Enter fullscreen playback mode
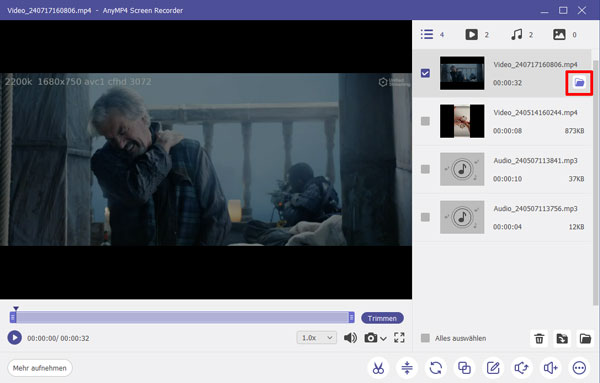Screen dimensions: 600x383 pyautogui.click(x=399, y=337)
